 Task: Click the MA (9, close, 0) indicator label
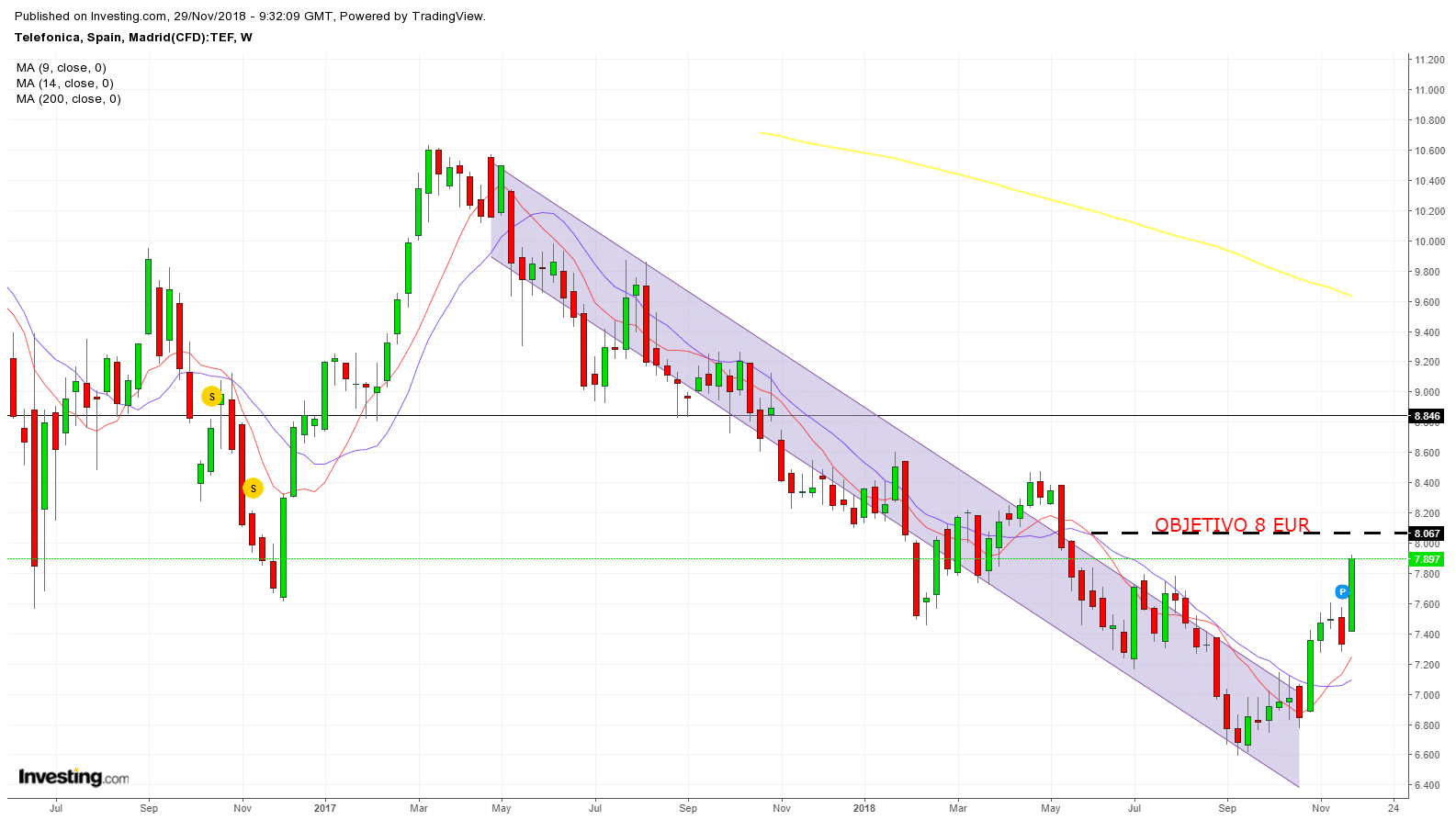62,68
